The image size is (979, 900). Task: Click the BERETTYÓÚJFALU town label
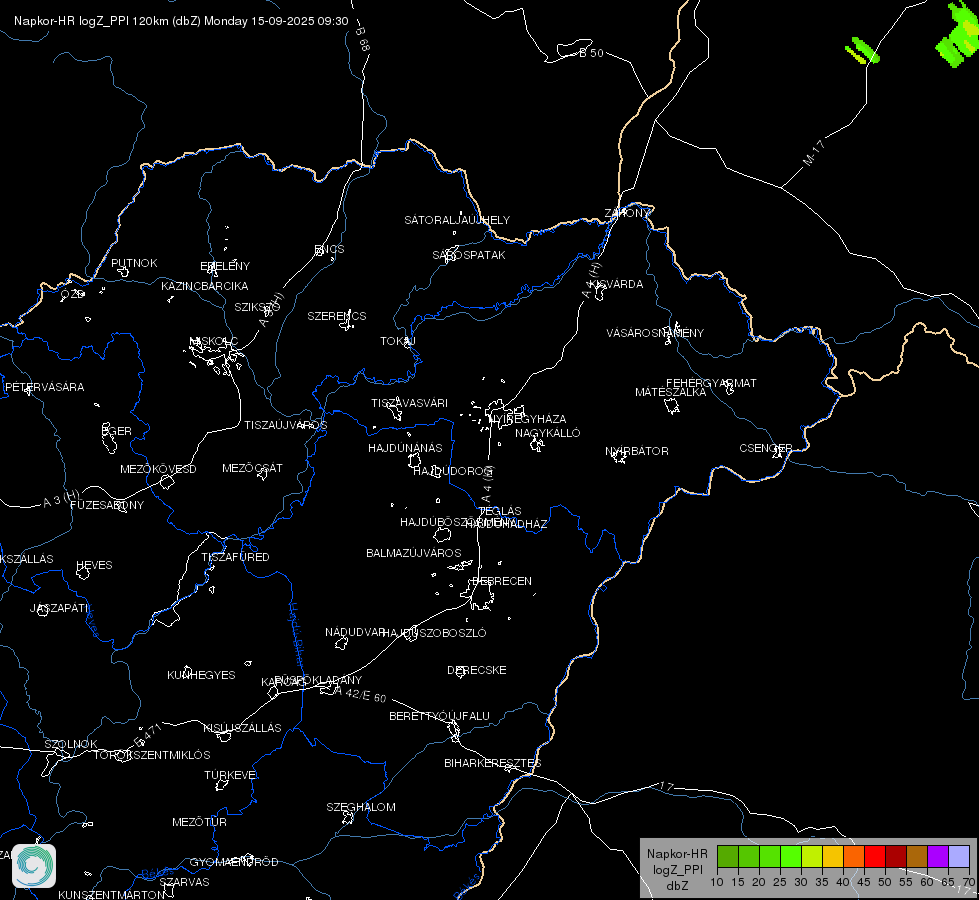click(x=440, y=716)
